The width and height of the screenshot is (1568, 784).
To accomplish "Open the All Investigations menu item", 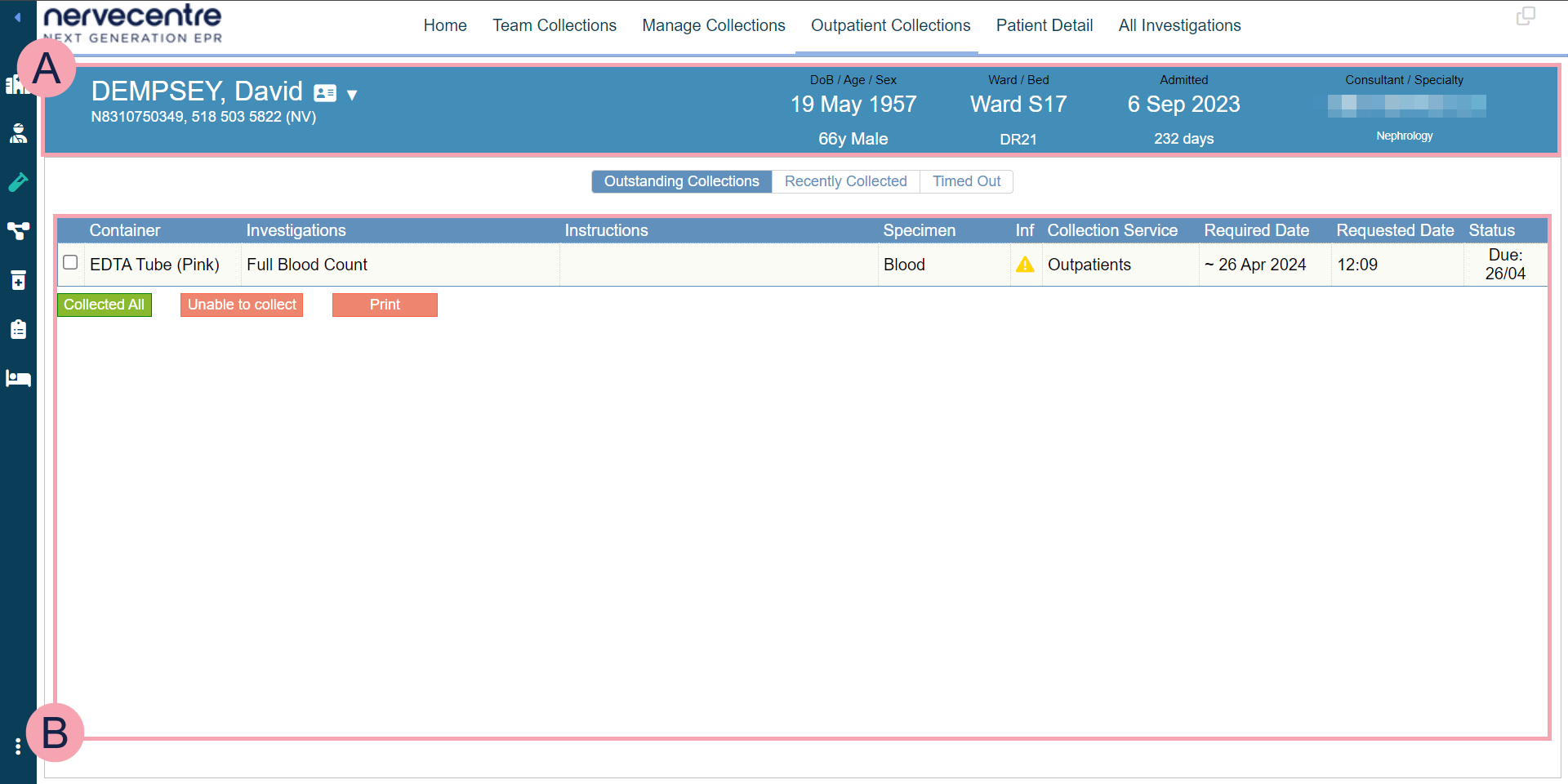I will pos(1179,25).
